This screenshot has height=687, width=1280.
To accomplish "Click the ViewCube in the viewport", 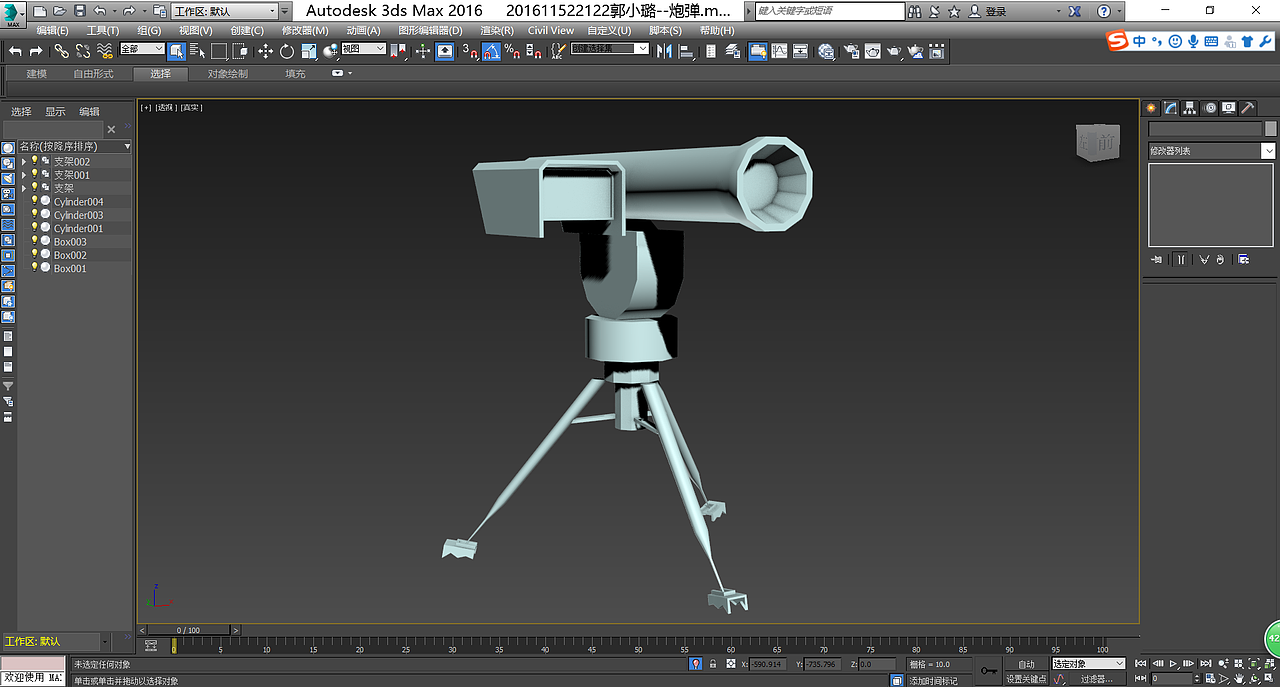I will point(1098,142).
